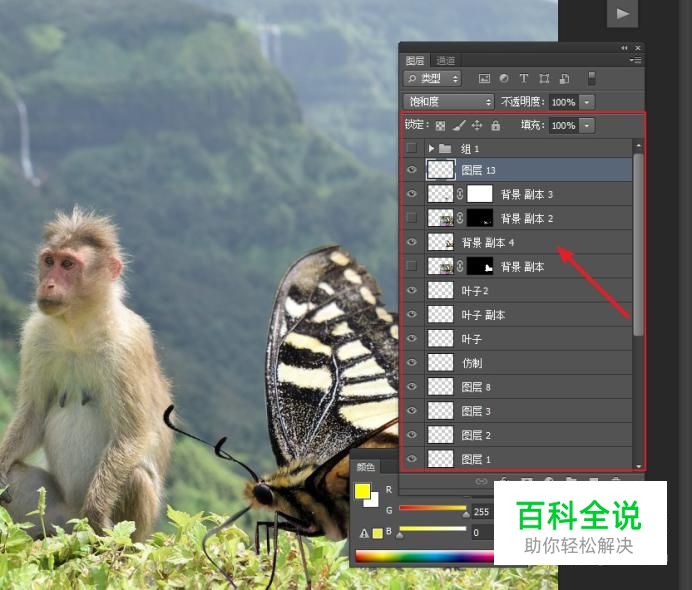This screenshot has width=692, height=590.
Task: Hide the 仿制 layer
Action: 412,362
